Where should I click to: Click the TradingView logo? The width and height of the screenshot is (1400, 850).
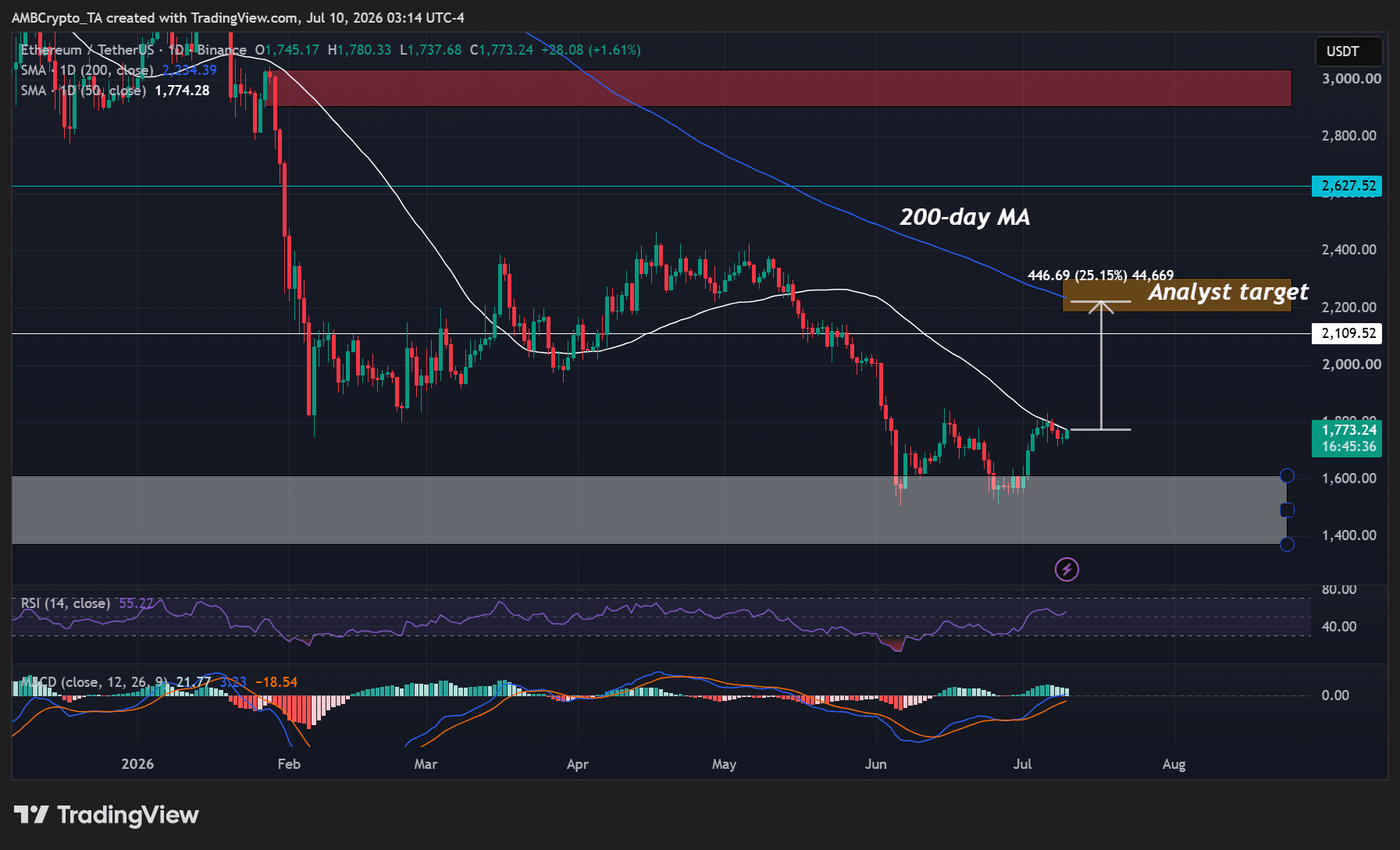coord(106,815)
